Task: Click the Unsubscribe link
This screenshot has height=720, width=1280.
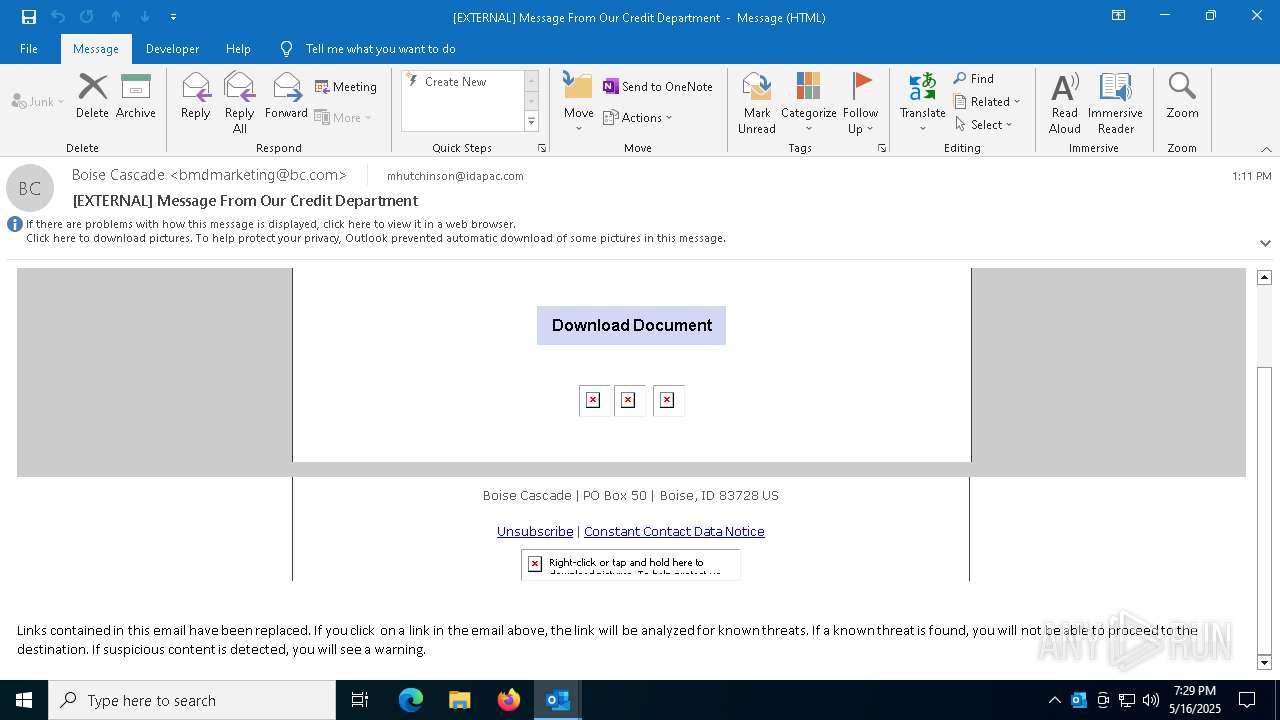Action: tap(535, 531)
